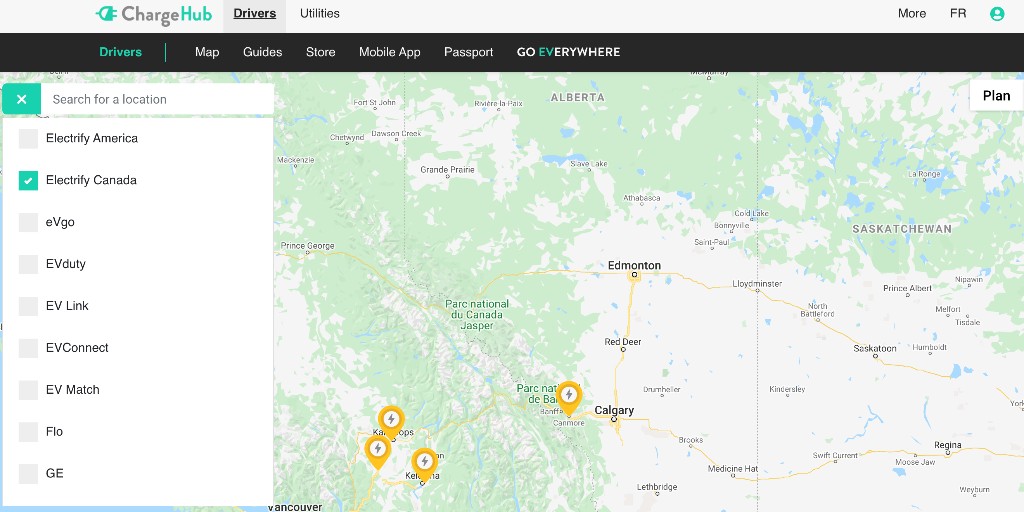Click the Regina label on map

948,445
